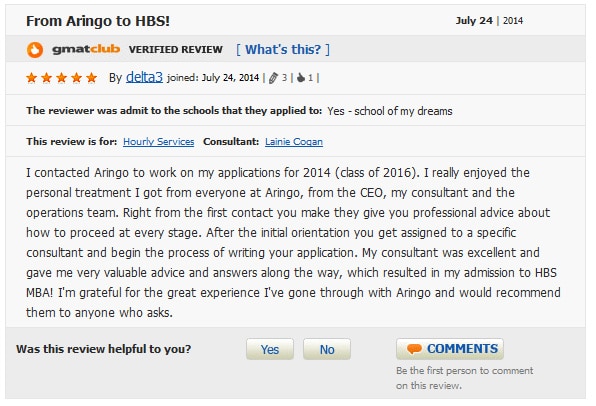Mark review helpful with Yes button
This screenshot has height=406, width=596.
(x=270, y=349)
